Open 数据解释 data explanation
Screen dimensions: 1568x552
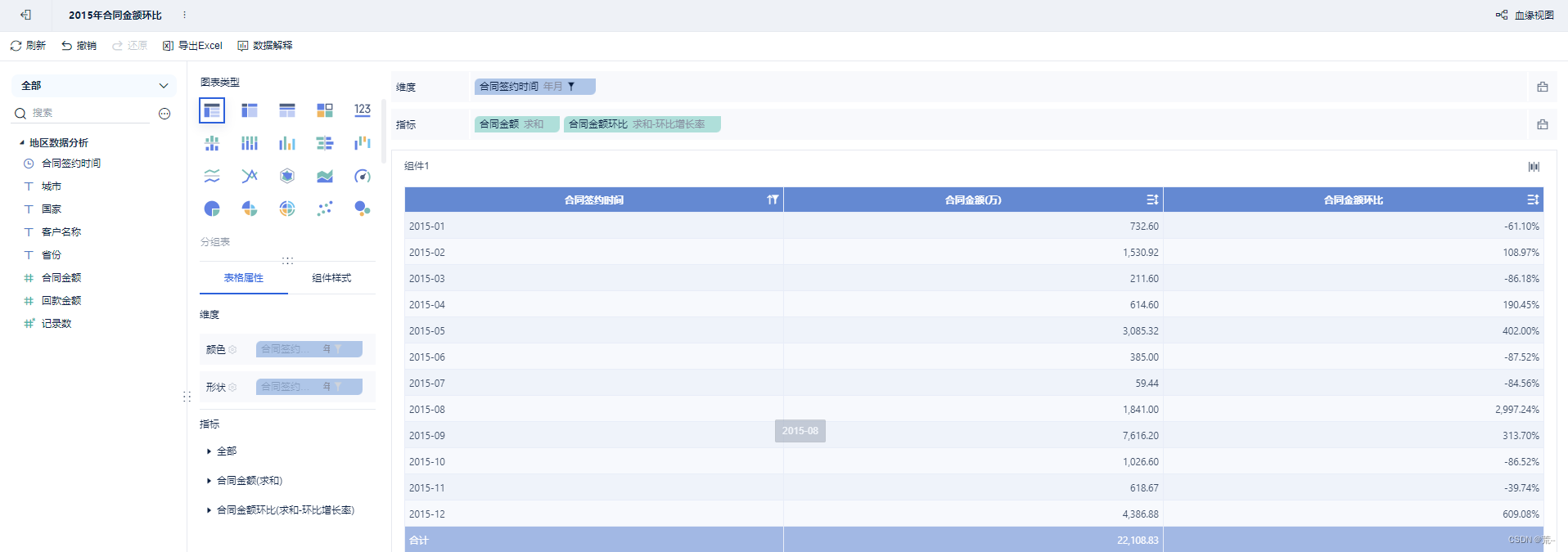click(265, 46)
